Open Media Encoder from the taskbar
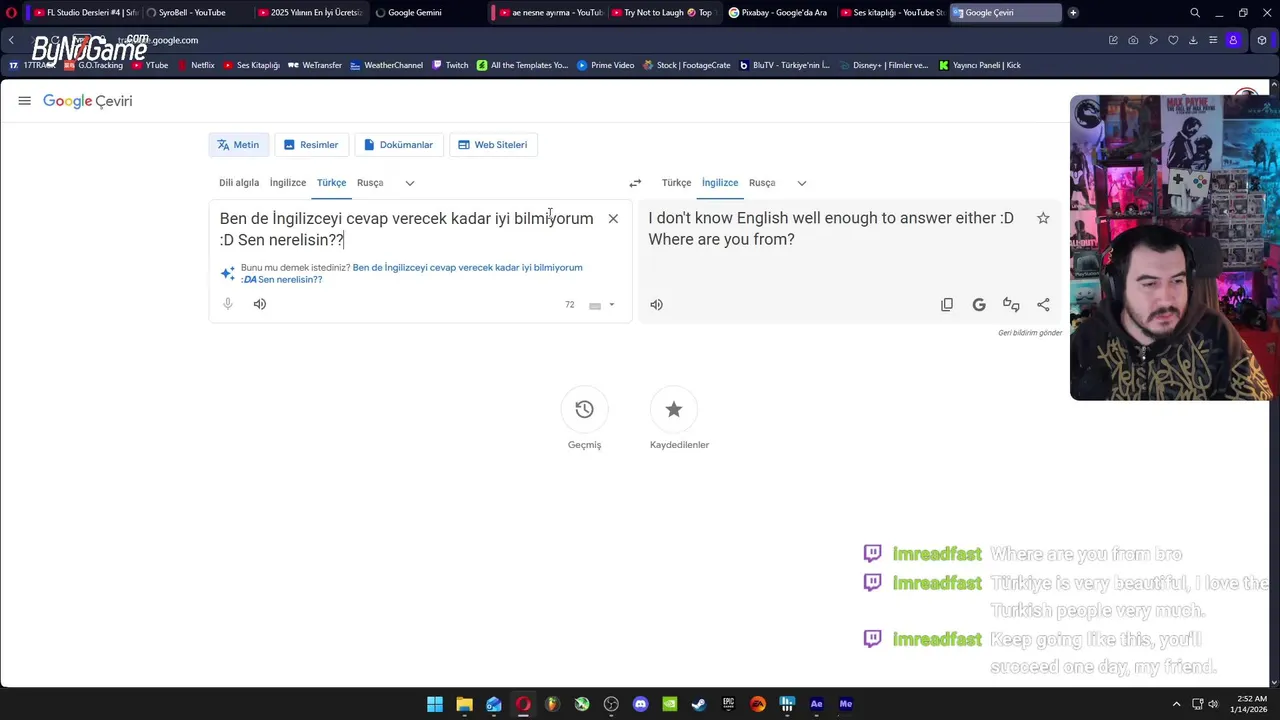The width and height of the screenshot is (1280, 720). (846, 704)
